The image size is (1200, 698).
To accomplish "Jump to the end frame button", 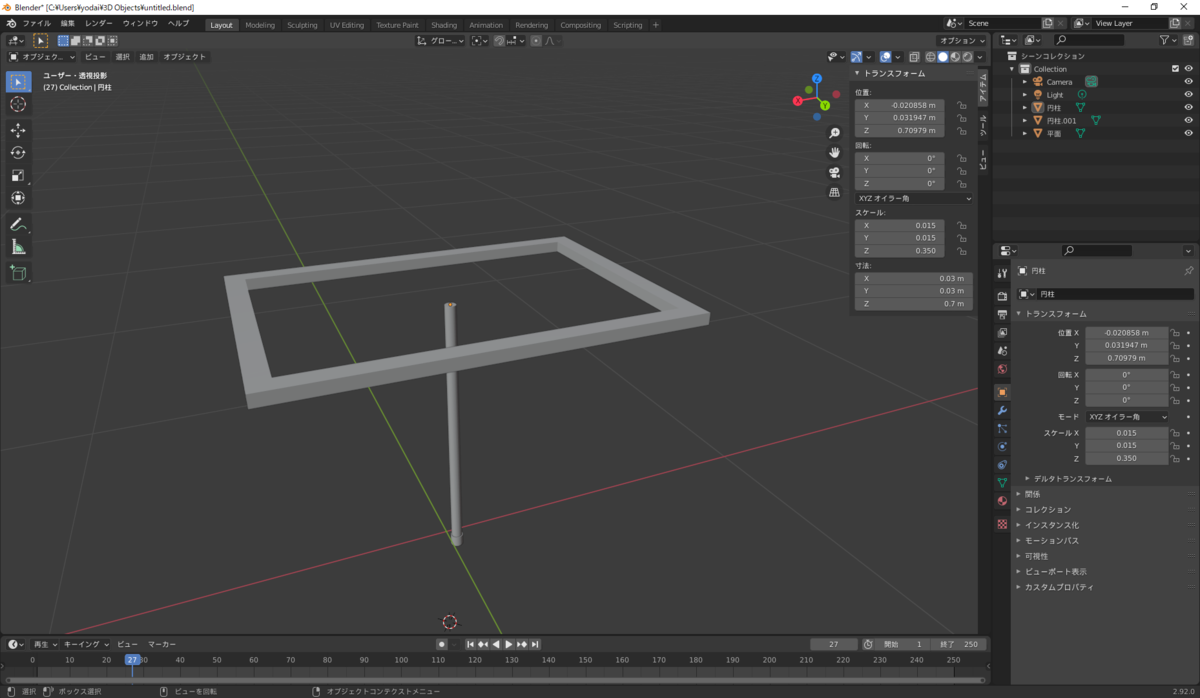I will [x=535, y=644].
